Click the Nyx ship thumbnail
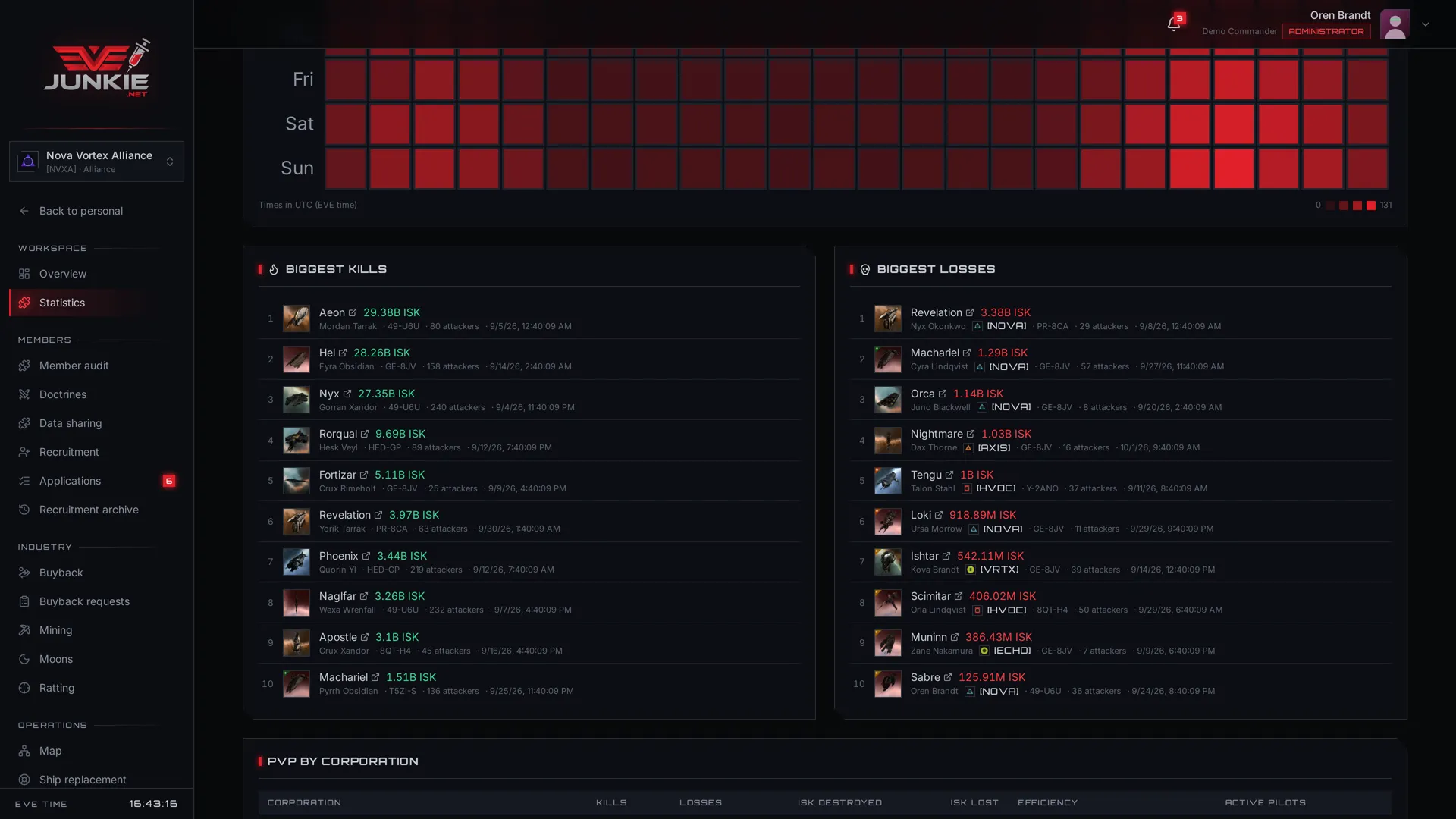Image resolution: width=1456 pixels, height=819 pixels. [297, 400]
